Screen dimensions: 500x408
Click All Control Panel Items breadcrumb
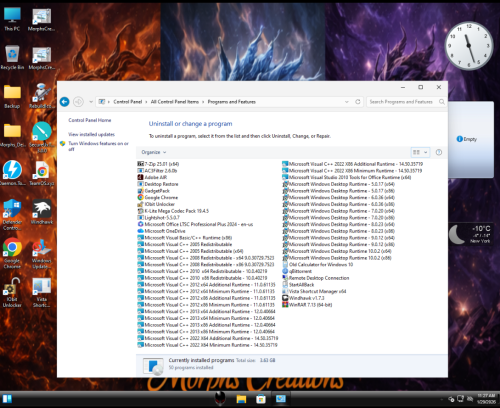(x=175, y=102)
